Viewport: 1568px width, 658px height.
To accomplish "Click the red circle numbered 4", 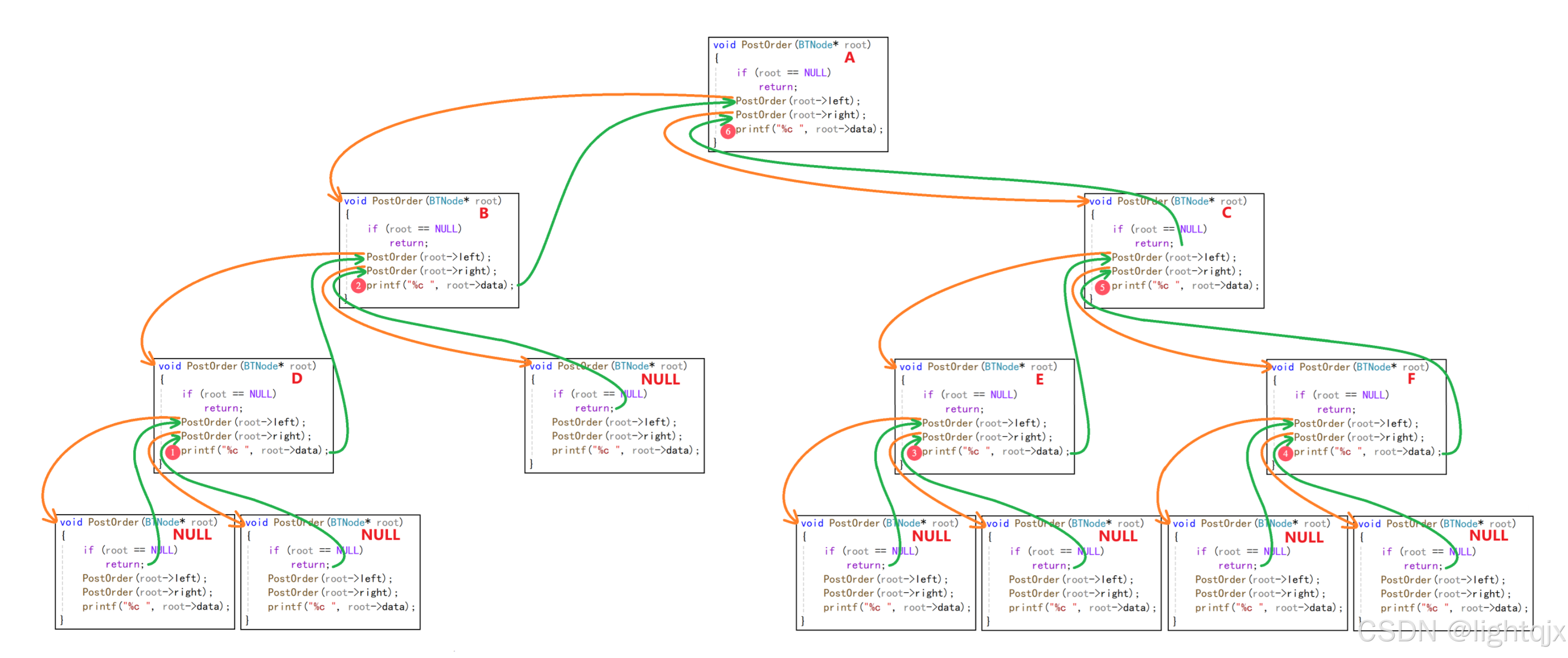I will pos(1285,453).
